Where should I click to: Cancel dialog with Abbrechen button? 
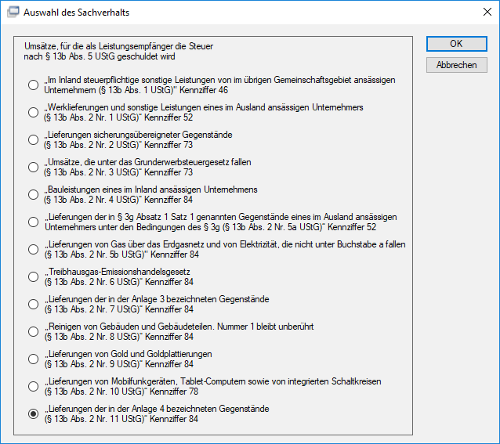[x=456, y=65]
